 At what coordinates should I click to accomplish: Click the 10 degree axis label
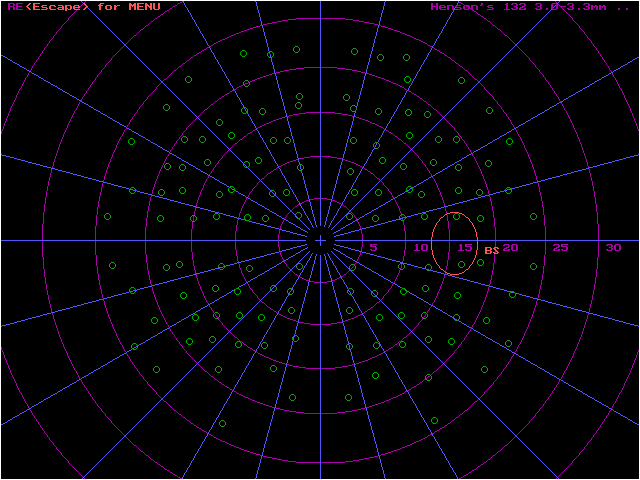421,248
